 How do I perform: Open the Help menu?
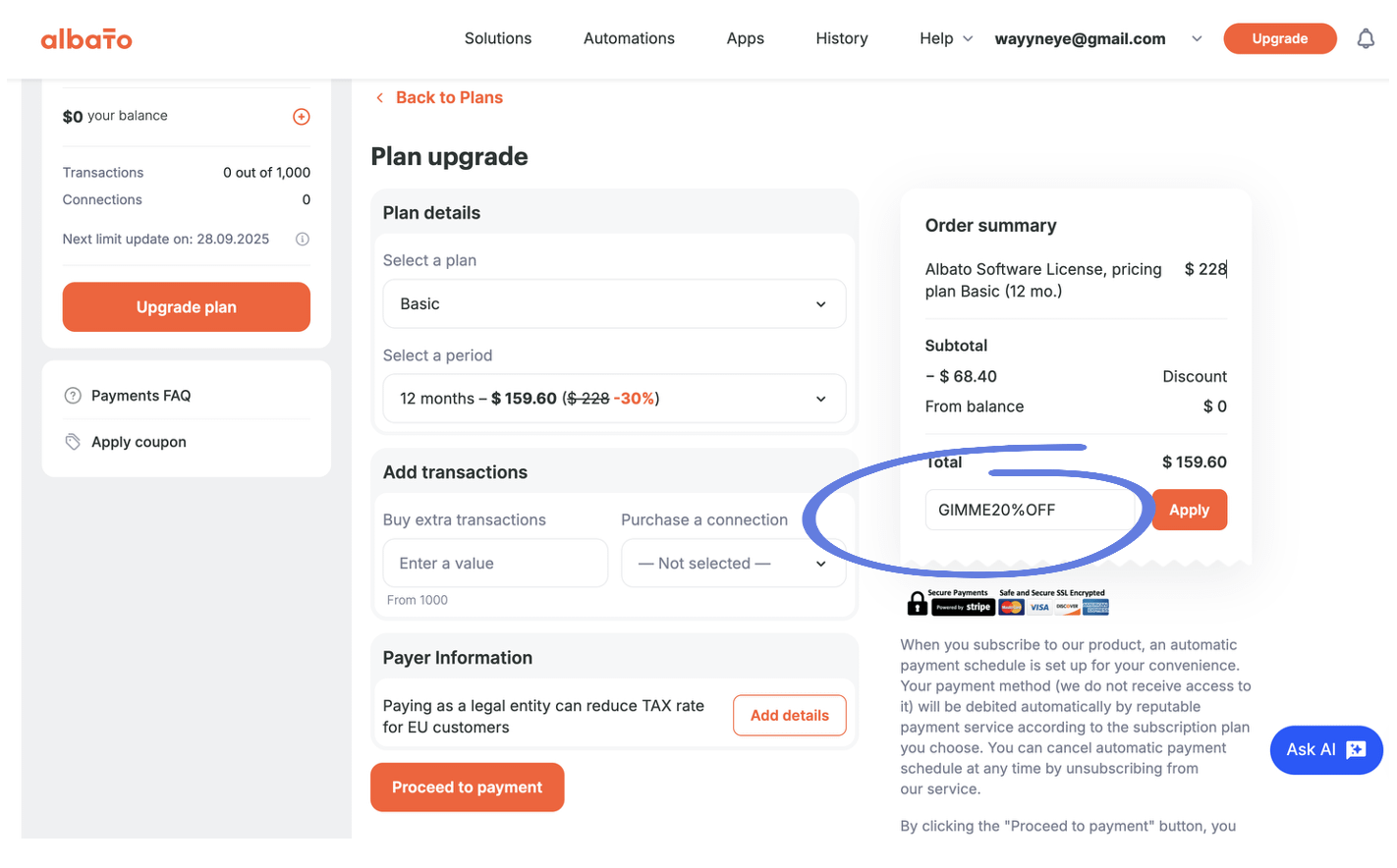coord(945,38)
